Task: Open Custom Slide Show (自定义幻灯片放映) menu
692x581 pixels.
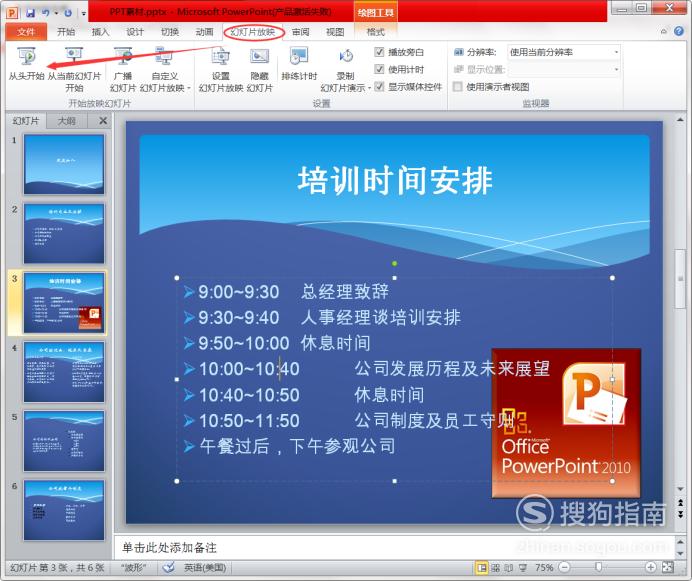Action: tap(165, 69)
